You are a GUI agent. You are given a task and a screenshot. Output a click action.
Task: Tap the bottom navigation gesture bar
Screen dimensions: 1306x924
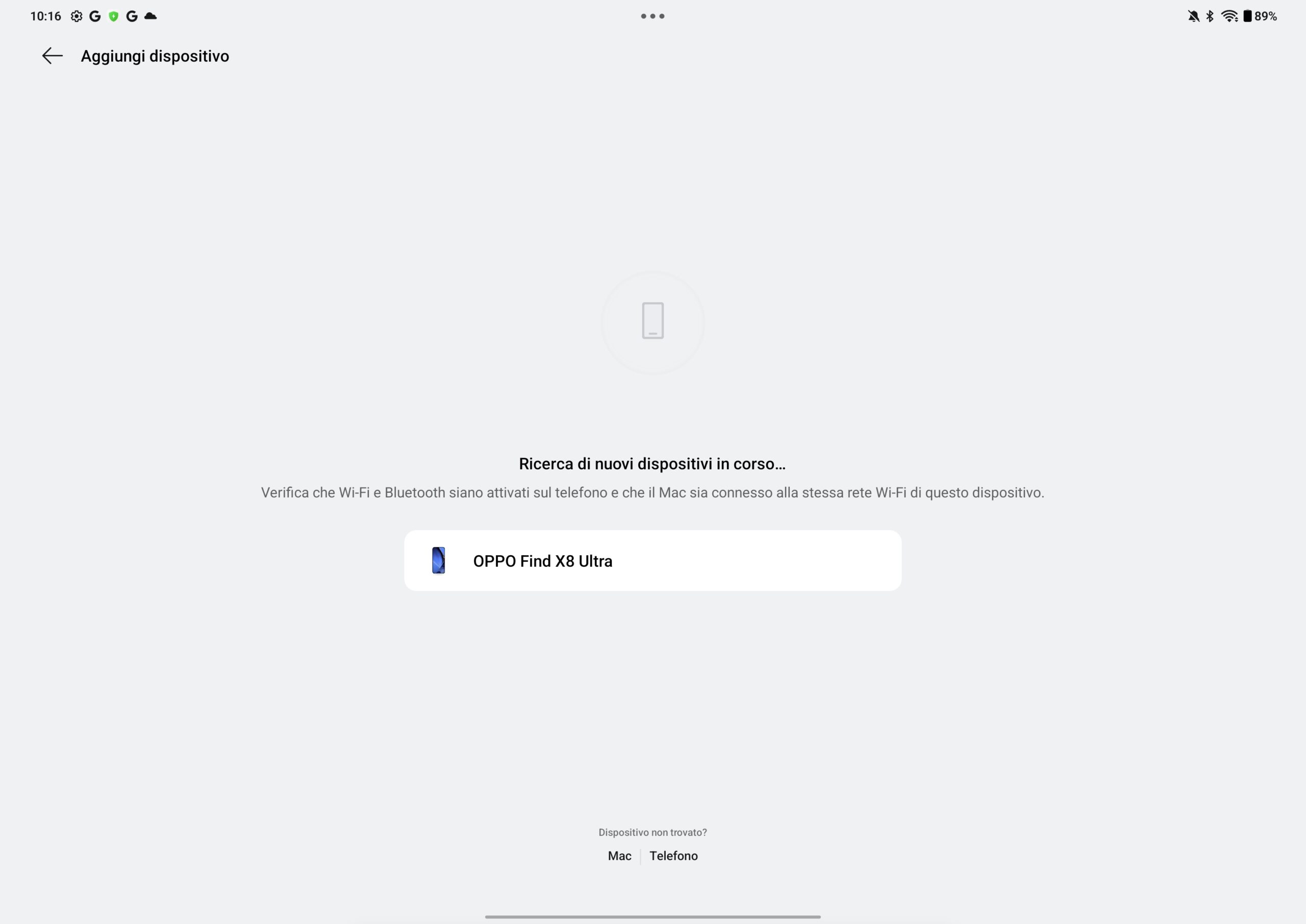click(x=652, y=917)
